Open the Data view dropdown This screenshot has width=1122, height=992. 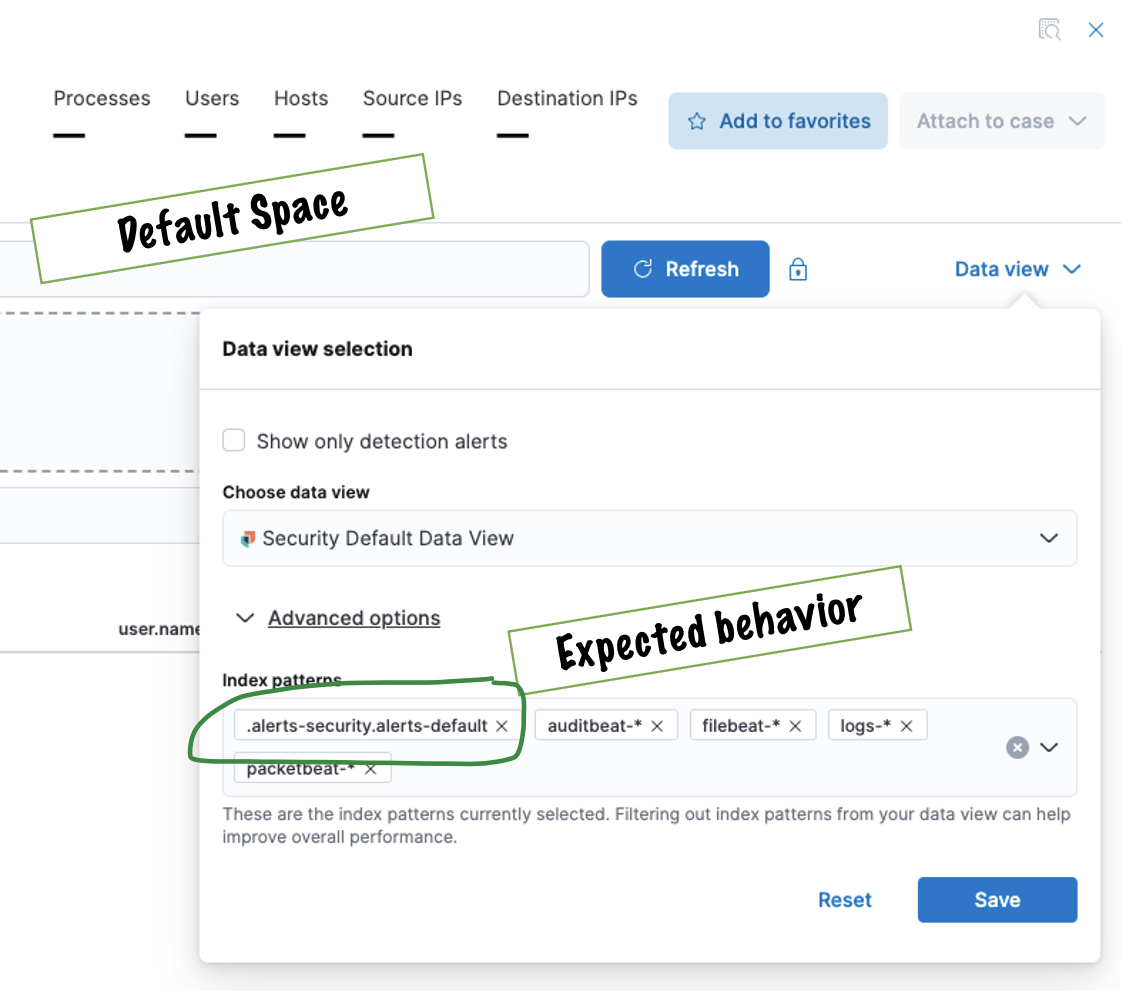coord(1018,268)
